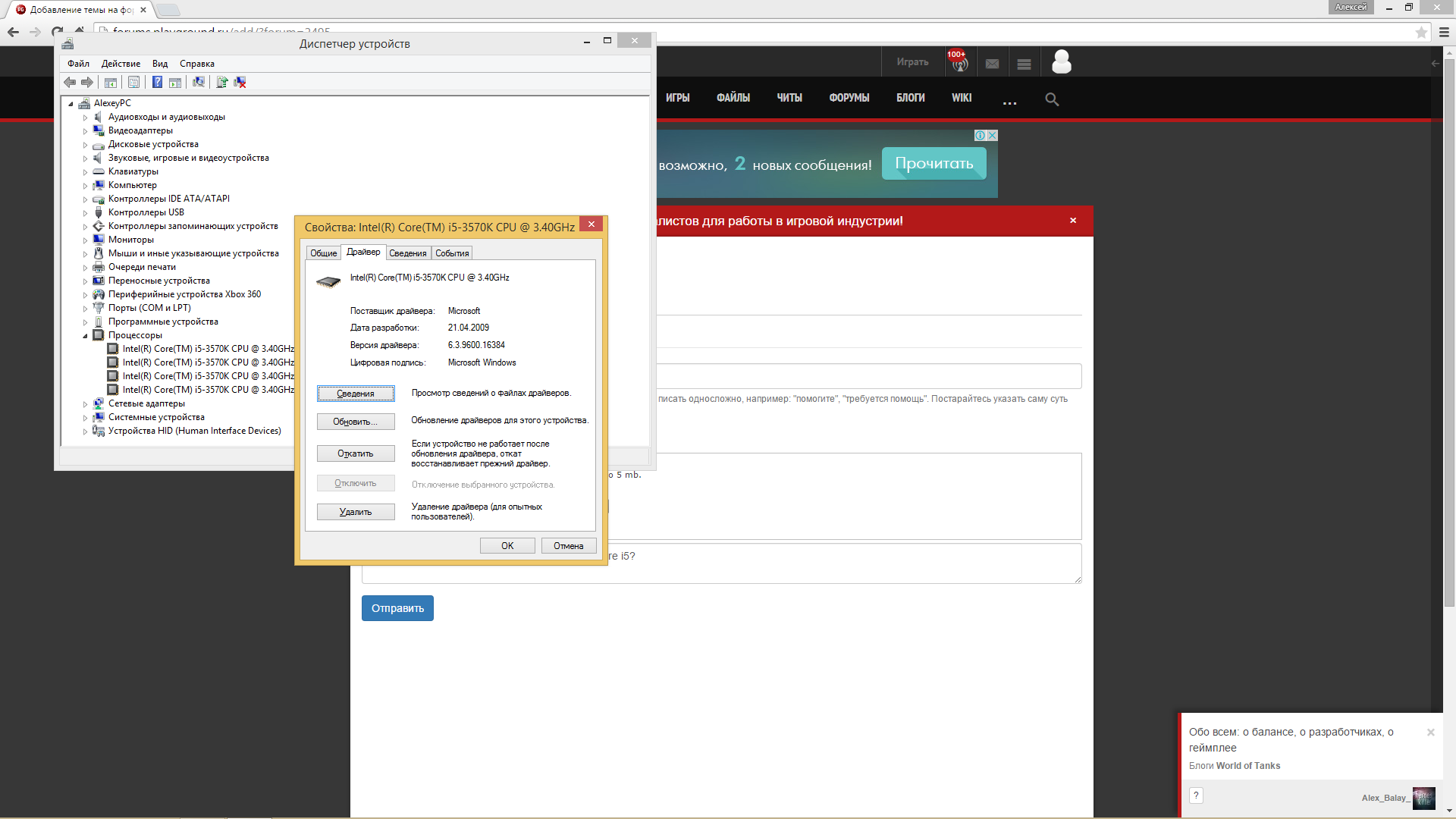Click Uninstall device toolbar icon

[x=240, y=82]
